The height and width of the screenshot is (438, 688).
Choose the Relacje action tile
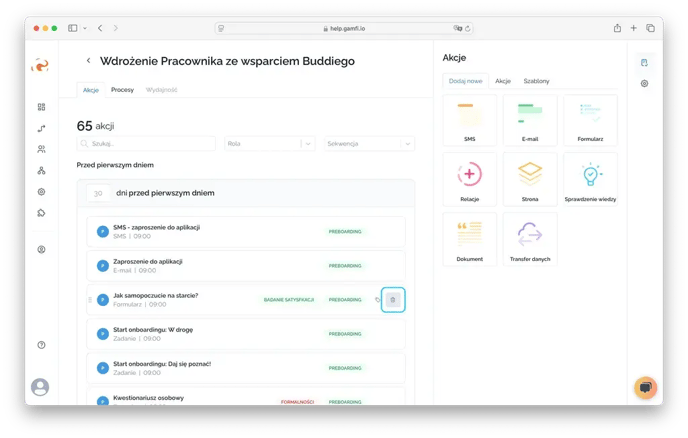[469, 179]
